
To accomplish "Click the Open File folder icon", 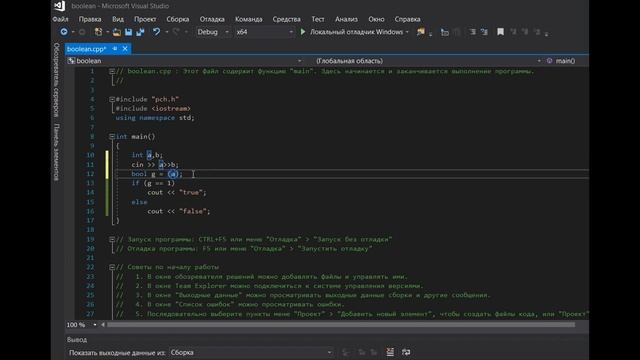I will point(117,32).
